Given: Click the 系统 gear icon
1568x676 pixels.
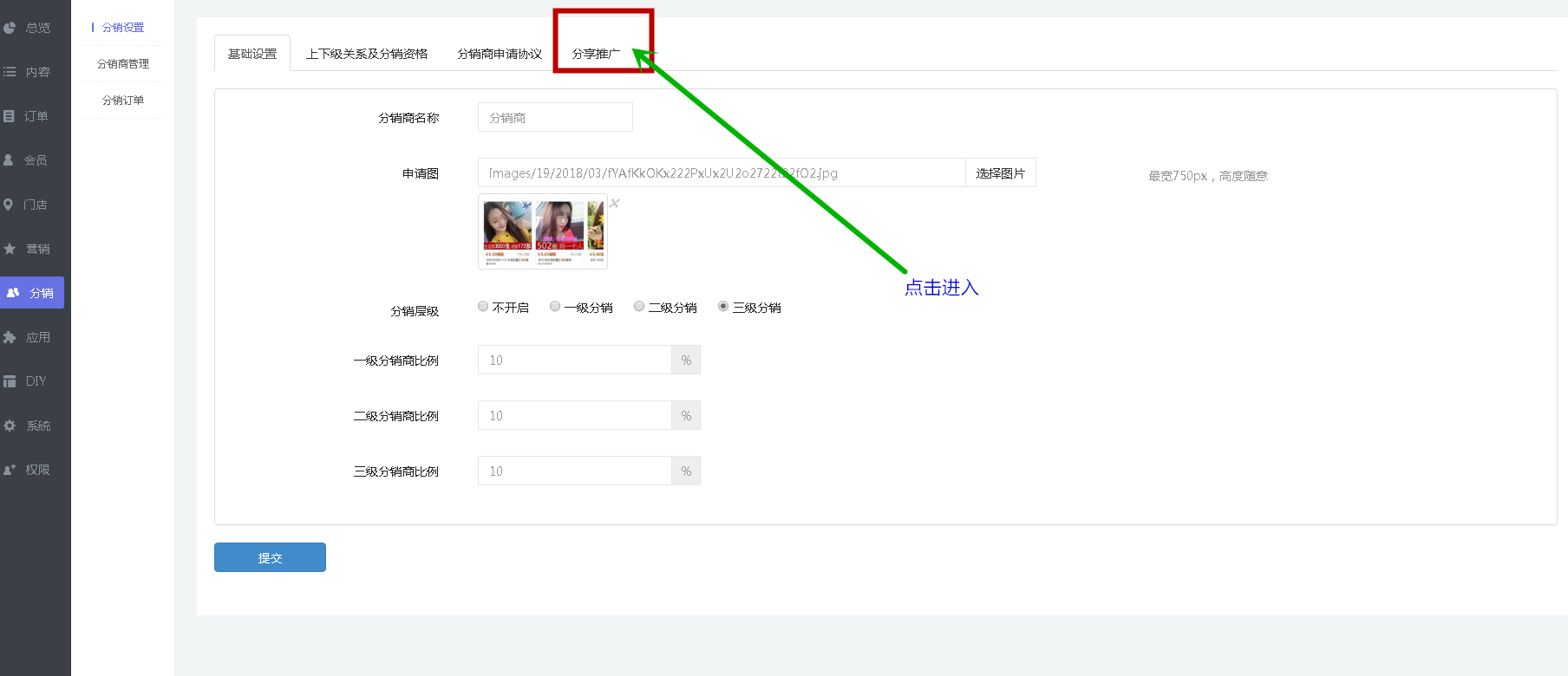Looking at the screenshot, I should click(x=10, y=426).
